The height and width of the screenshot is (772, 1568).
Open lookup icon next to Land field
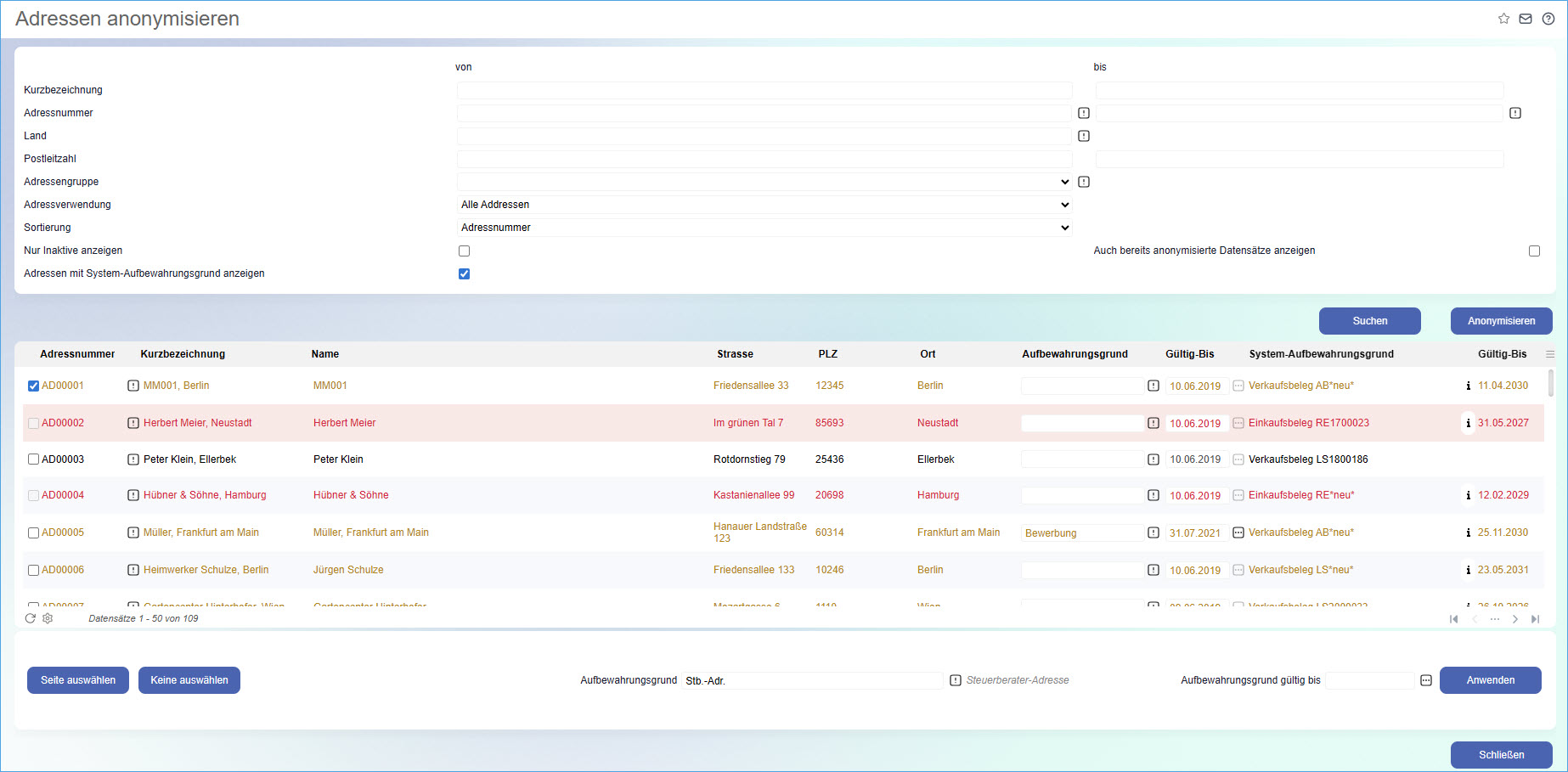[x=1084, y=136]
